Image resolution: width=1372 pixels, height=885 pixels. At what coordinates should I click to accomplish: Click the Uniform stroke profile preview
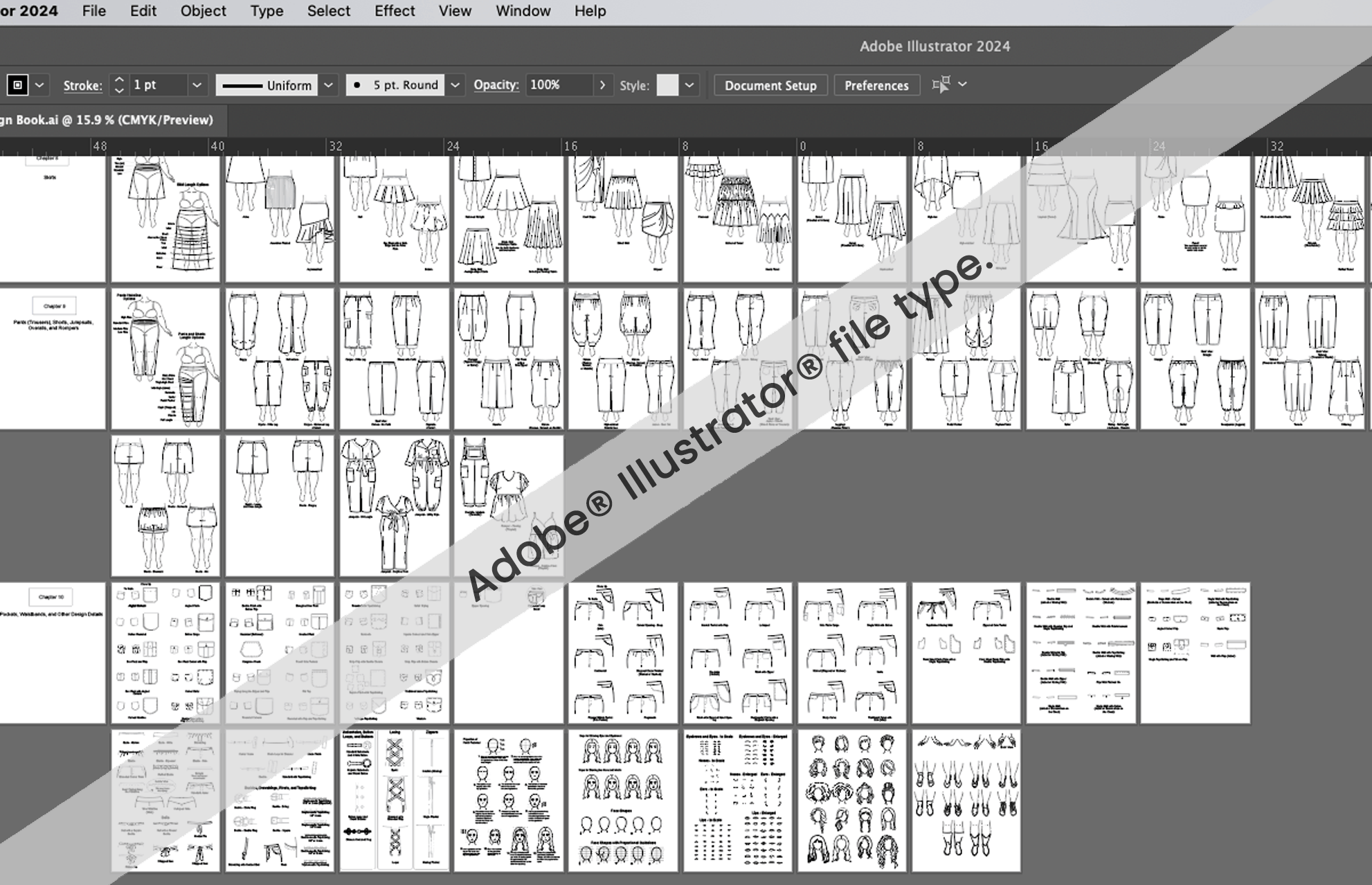[x=267, y=85]
